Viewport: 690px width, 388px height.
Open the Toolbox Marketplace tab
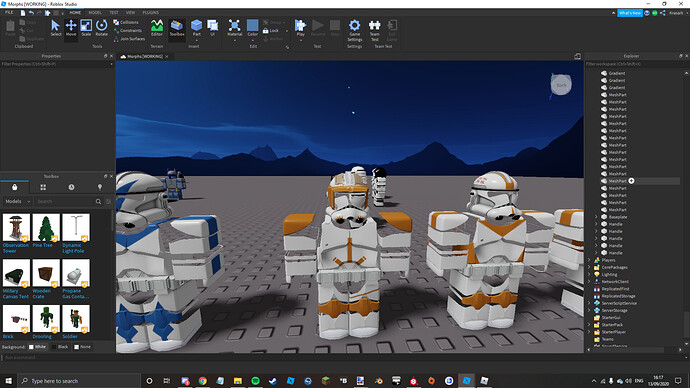(x=15, y=187)
